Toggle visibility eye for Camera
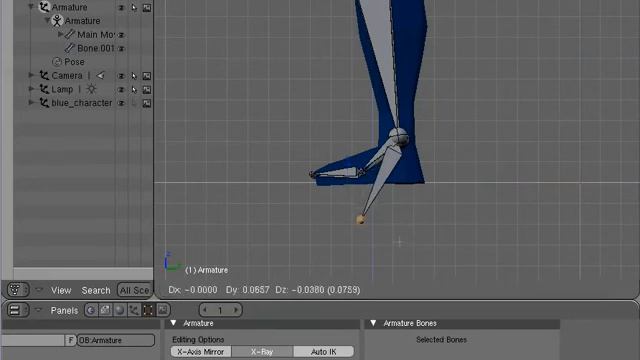640x360 pixels. 121,76
